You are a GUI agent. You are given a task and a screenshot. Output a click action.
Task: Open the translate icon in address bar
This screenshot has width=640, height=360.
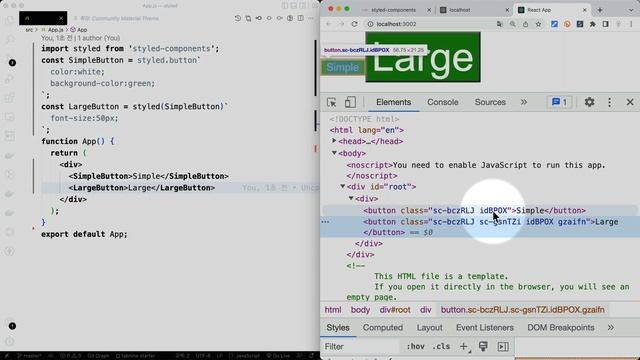point(500,24)
